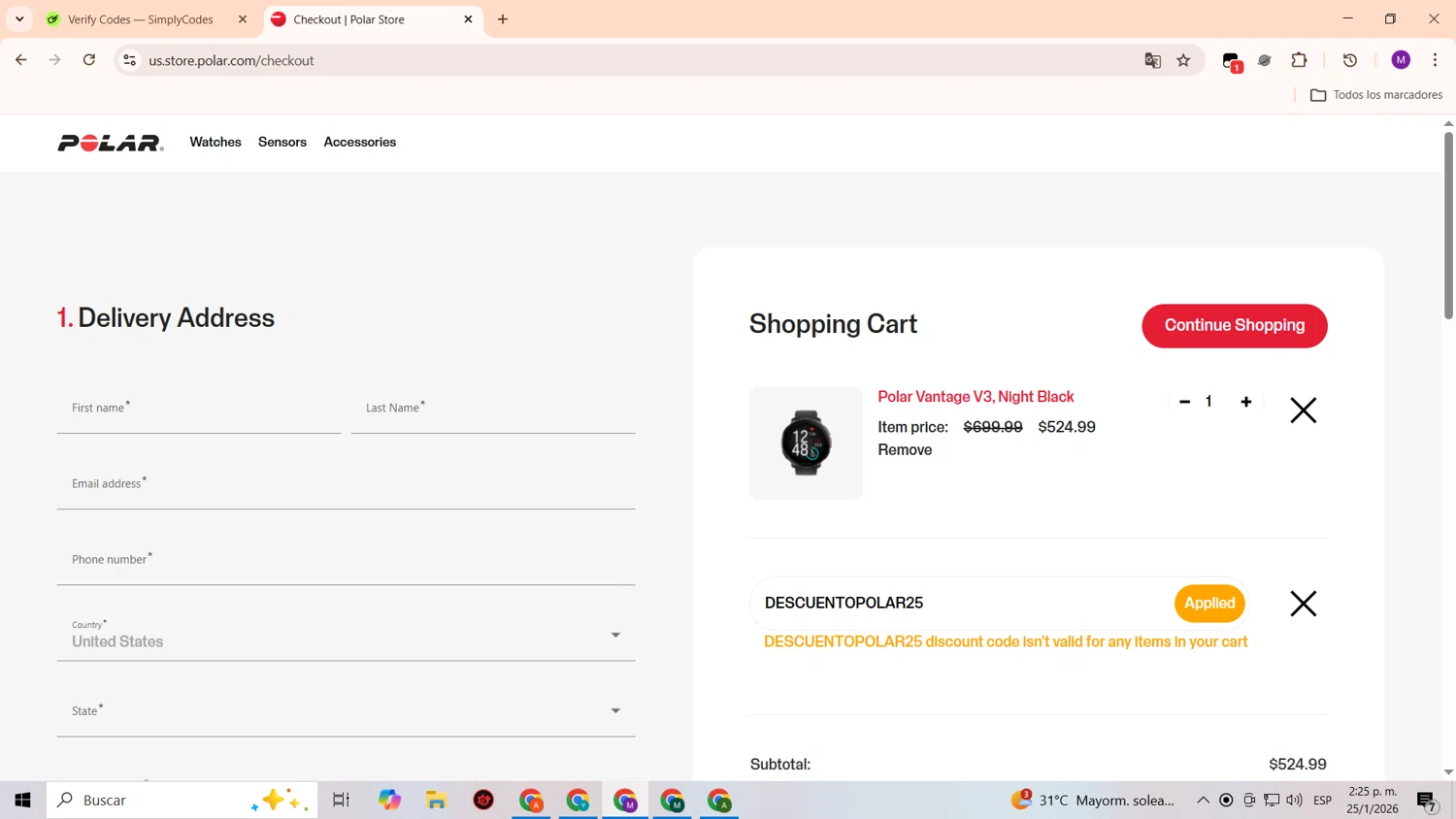Open Polar Vantage V3 product thumbnail
The height and width of the screenshot is (819, 1456).
(806, 443)
